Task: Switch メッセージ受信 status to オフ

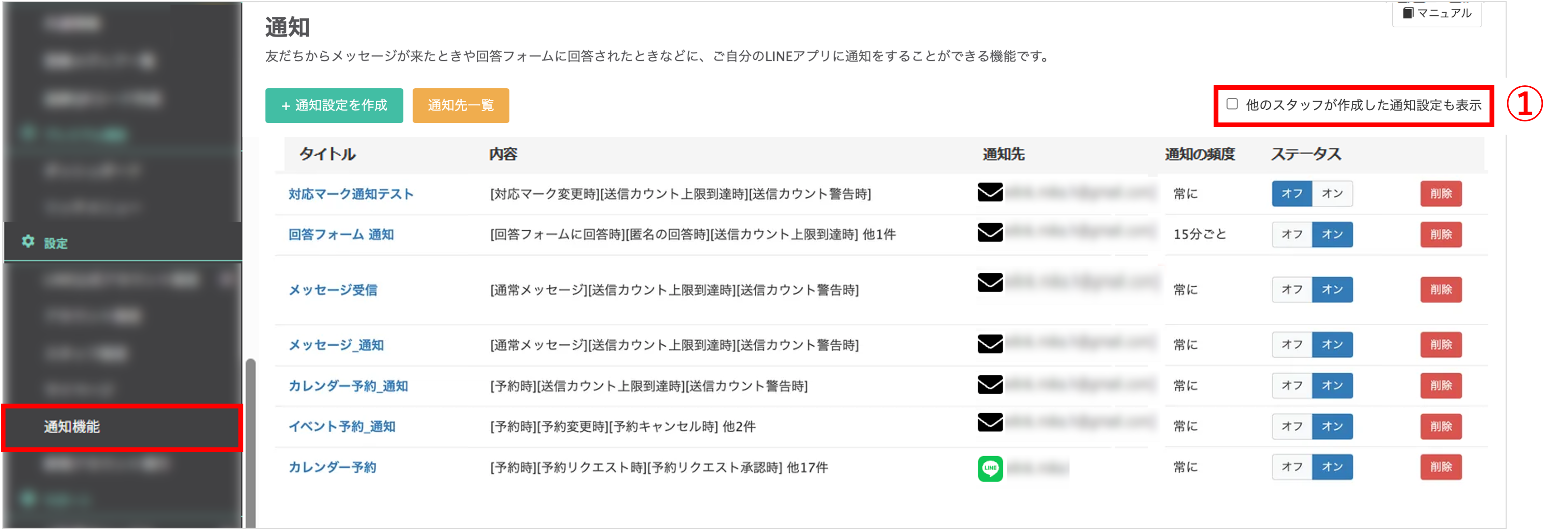Action: click(x=1292, y=290)
